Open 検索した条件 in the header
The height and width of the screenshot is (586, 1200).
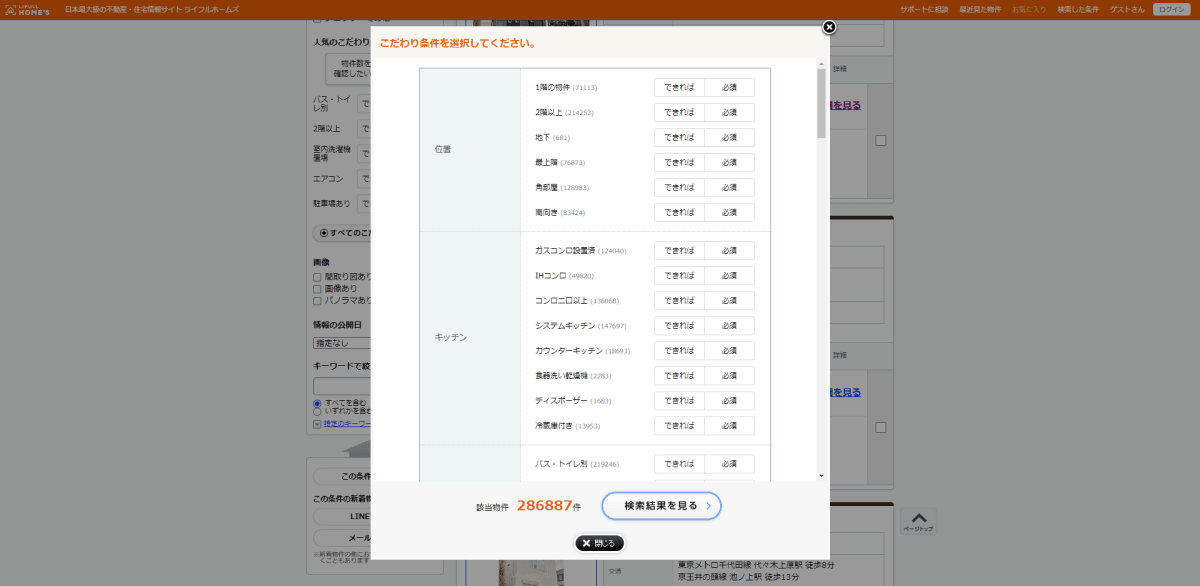click(1077, 9)
